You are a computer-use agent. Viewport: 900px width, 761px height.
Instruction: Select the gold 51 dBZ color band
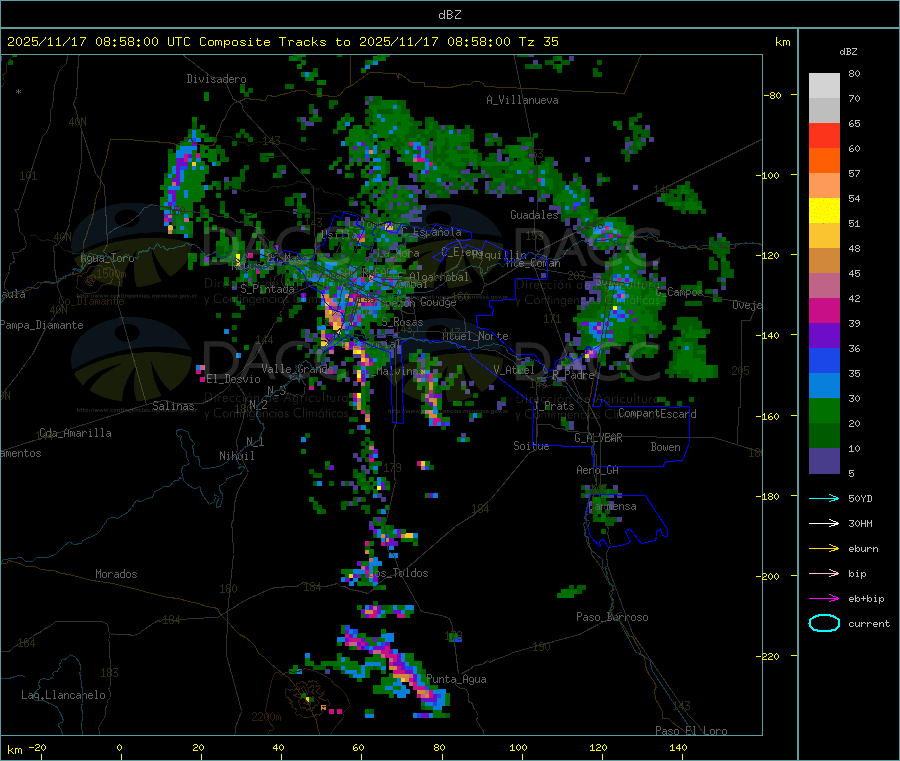pyautogui.click(x=824, y=235)
